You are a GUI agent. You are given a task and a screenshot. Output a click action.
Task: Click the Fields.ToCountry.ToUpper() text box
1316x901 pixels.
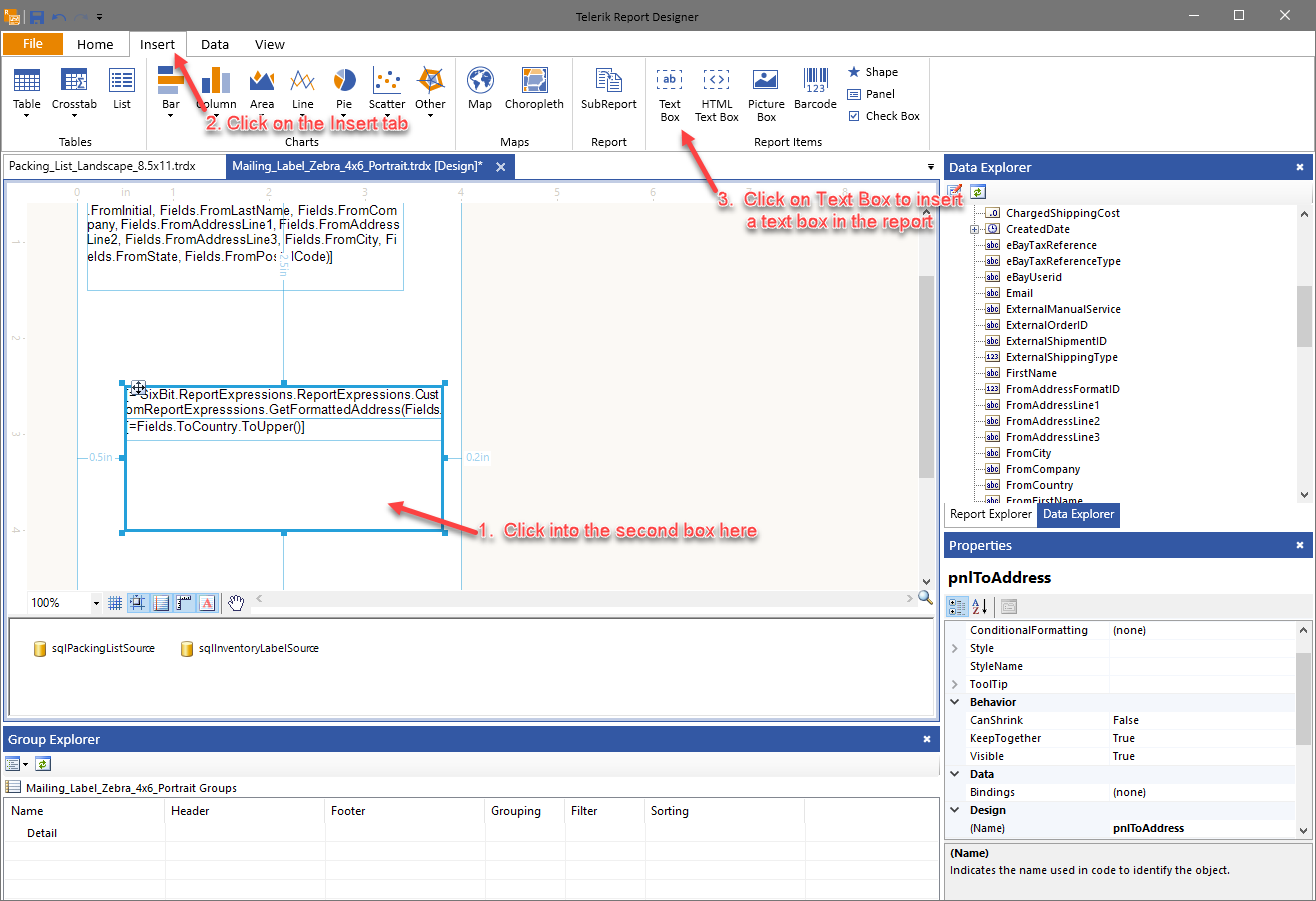284,427
